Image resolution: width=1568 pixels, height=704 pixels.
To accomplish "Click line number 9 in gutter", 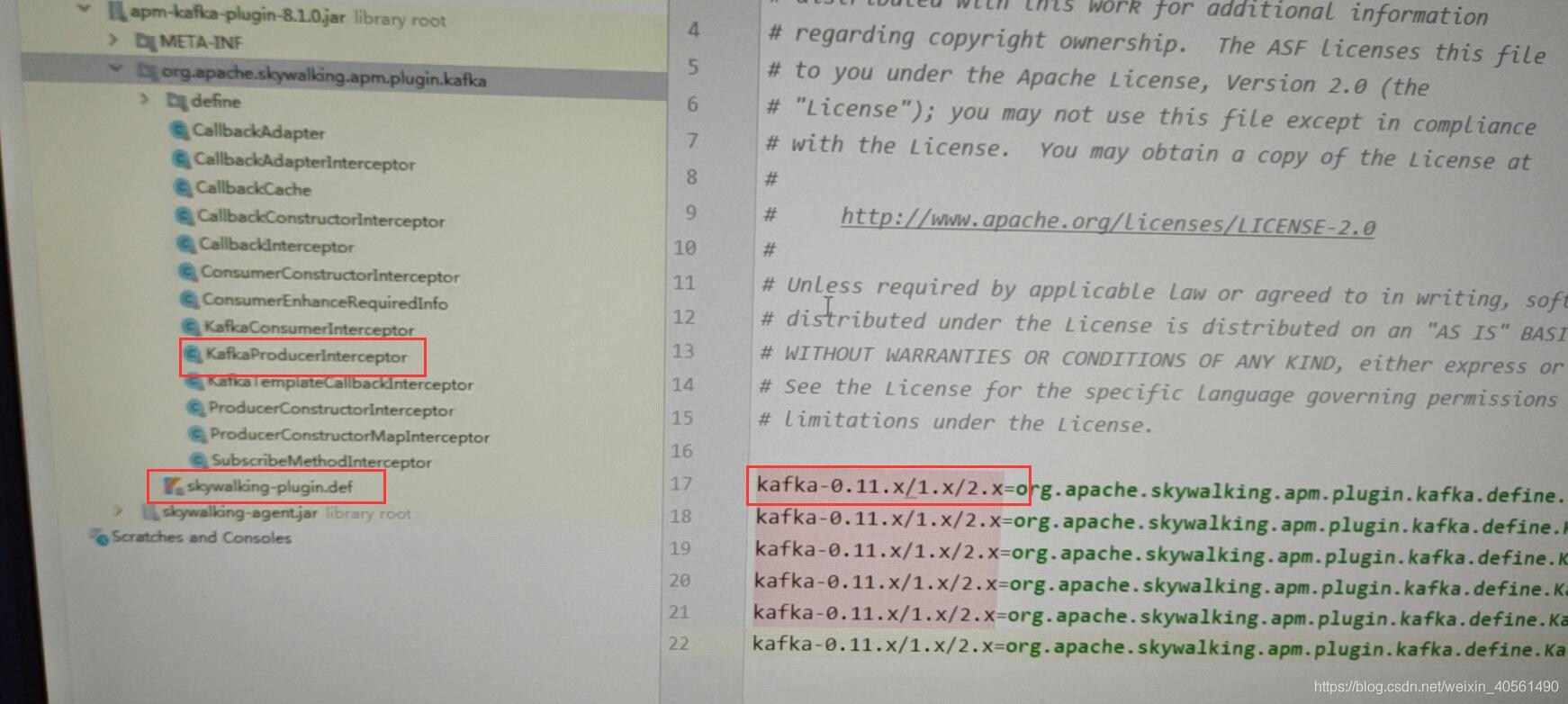I will point(689,212).
